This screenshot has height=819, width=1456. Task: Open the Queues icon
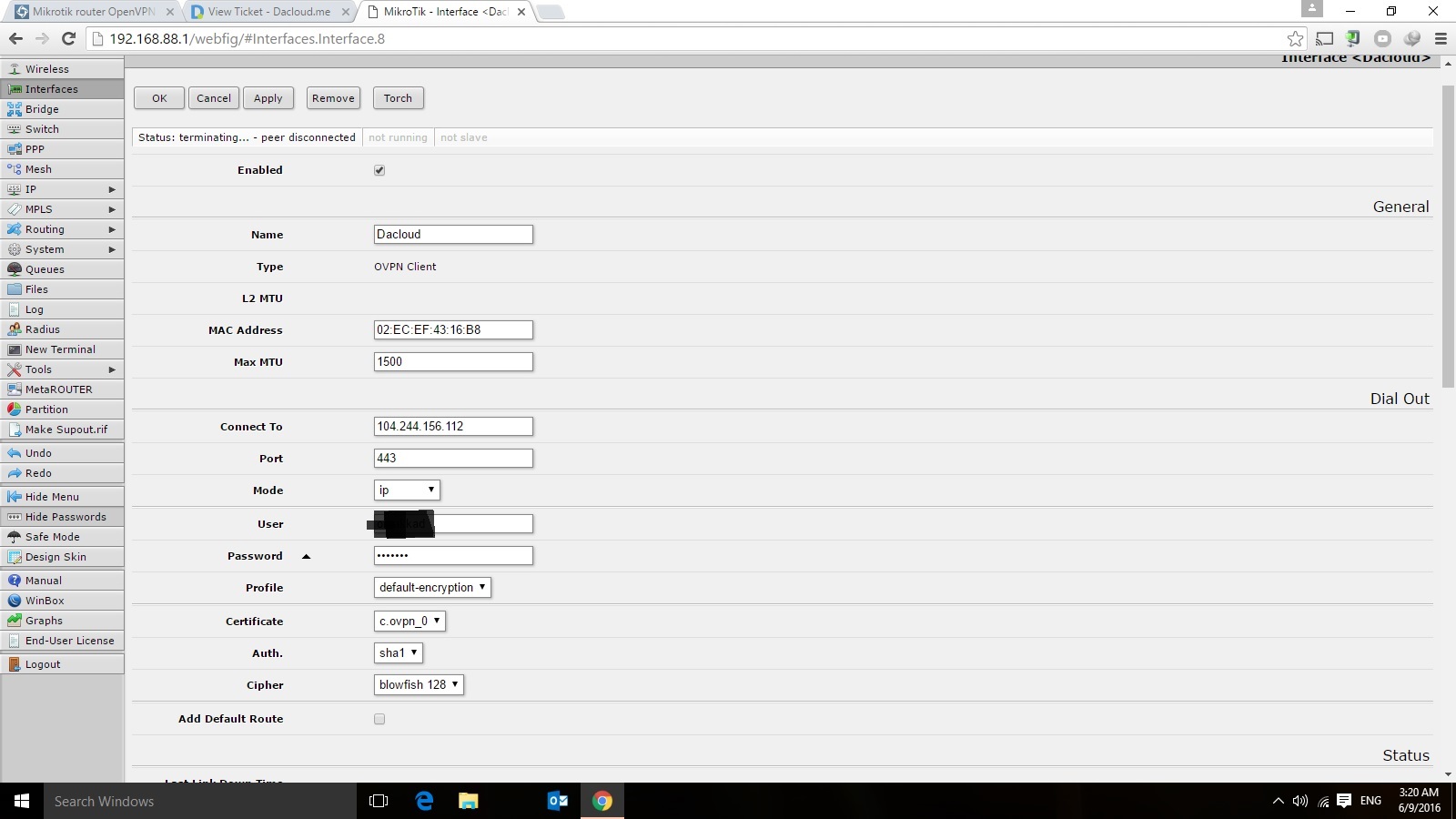[15, 269]
